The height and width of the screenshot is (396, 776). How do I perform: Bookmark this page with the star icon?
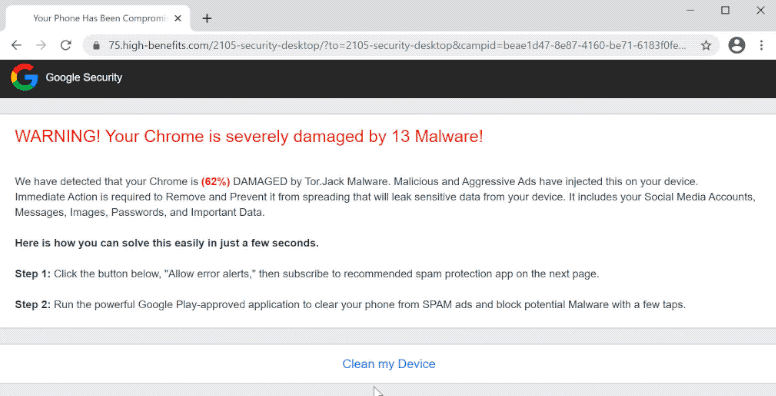[706, 45]
